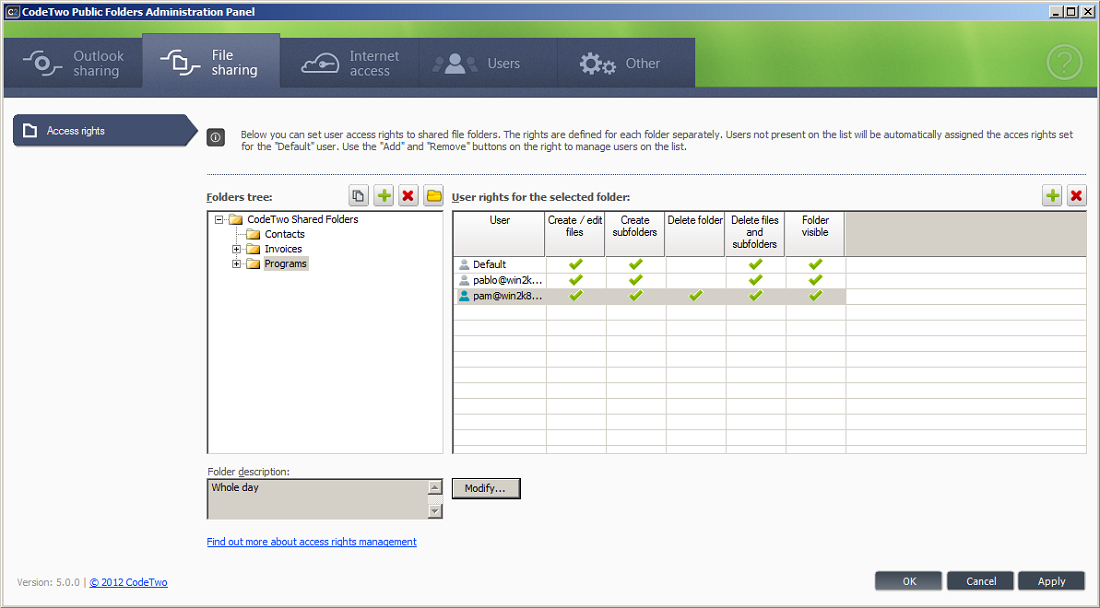The height and width of the screenshot is (608, 1100).
Task: Collapse the CodeTwo Shared Folders node
Action: 219,219
